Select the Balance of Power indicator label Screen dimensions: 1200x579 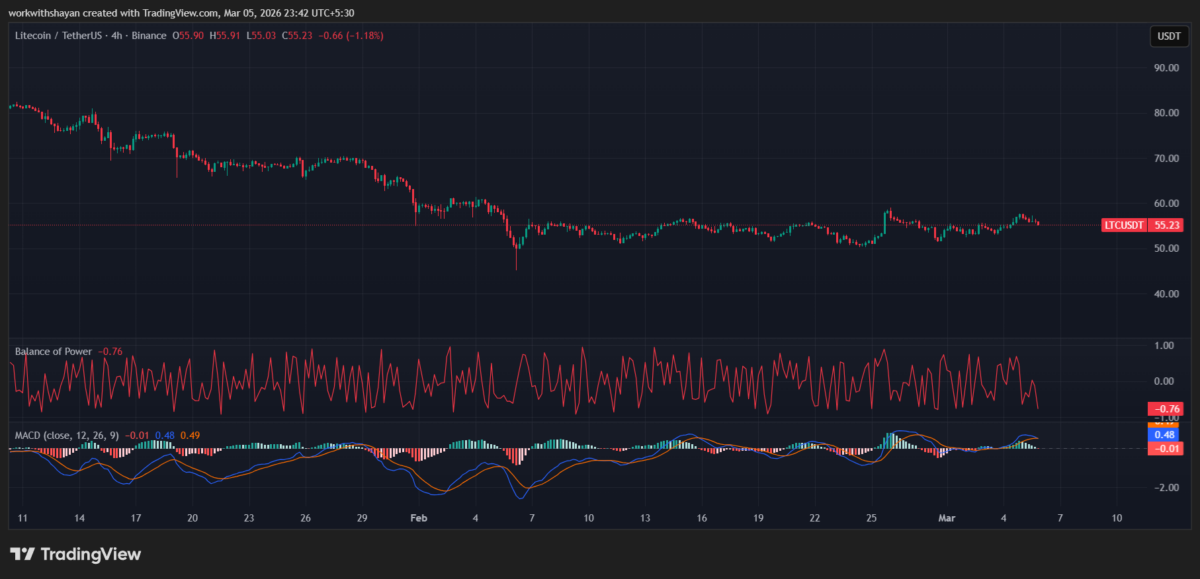click(53, 351)
